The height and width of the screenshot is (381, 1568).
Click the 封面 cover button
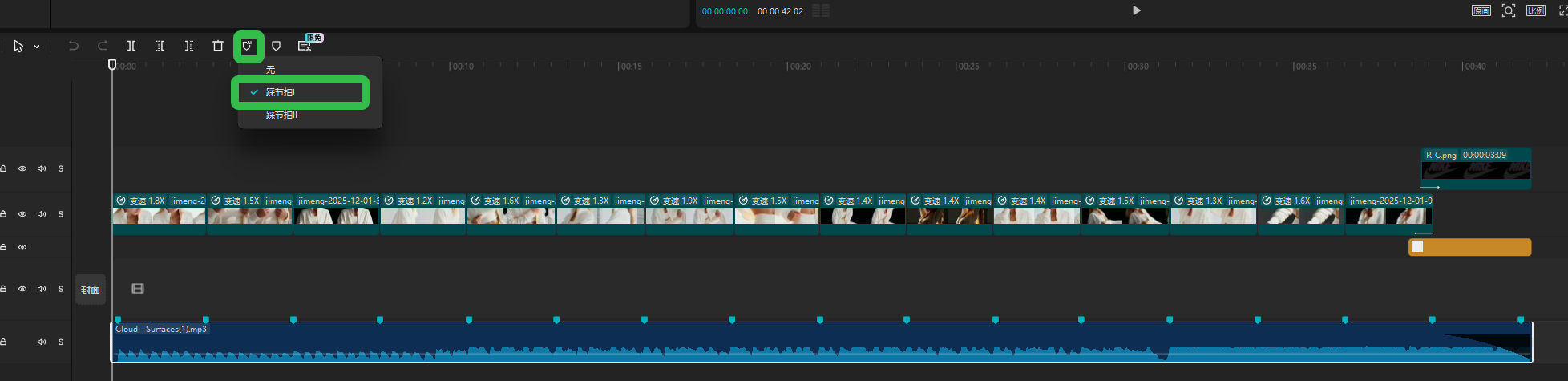tap(91, 290)
